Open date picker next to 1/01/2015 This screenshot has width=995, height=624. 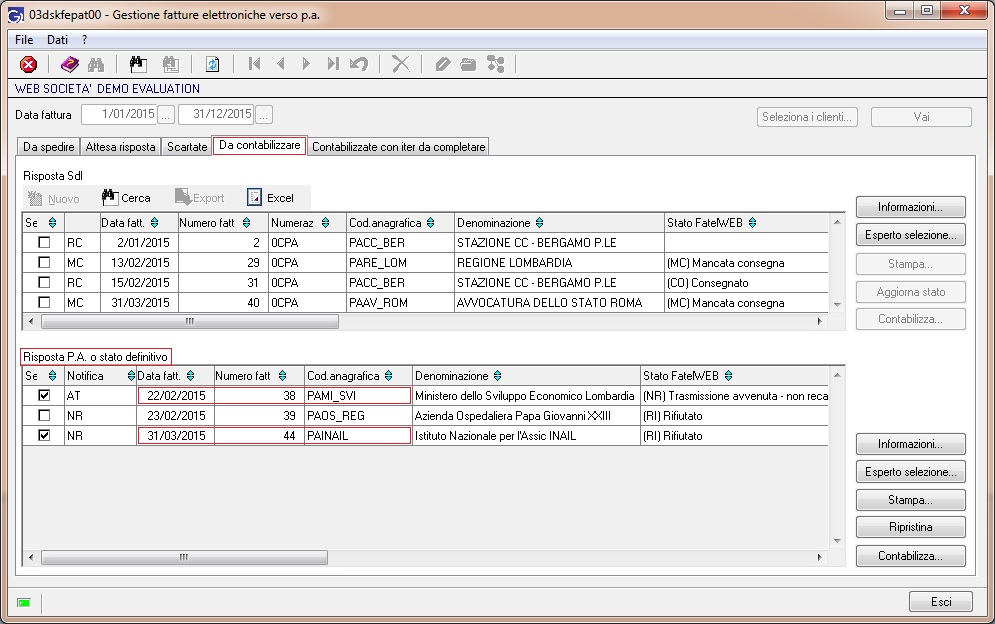point(165,115)
